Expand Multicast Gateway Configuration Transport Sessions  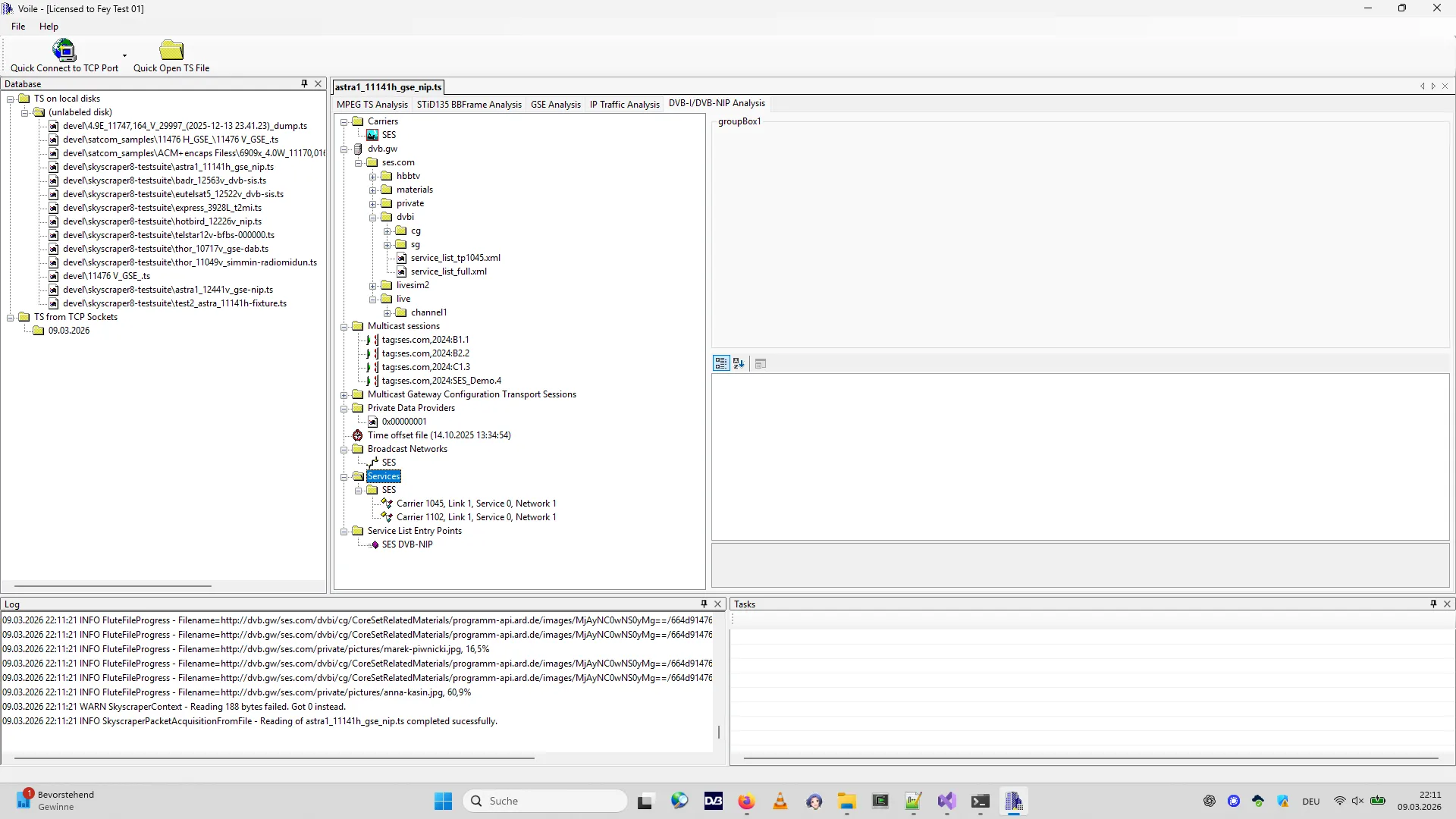tap(344, 395)
